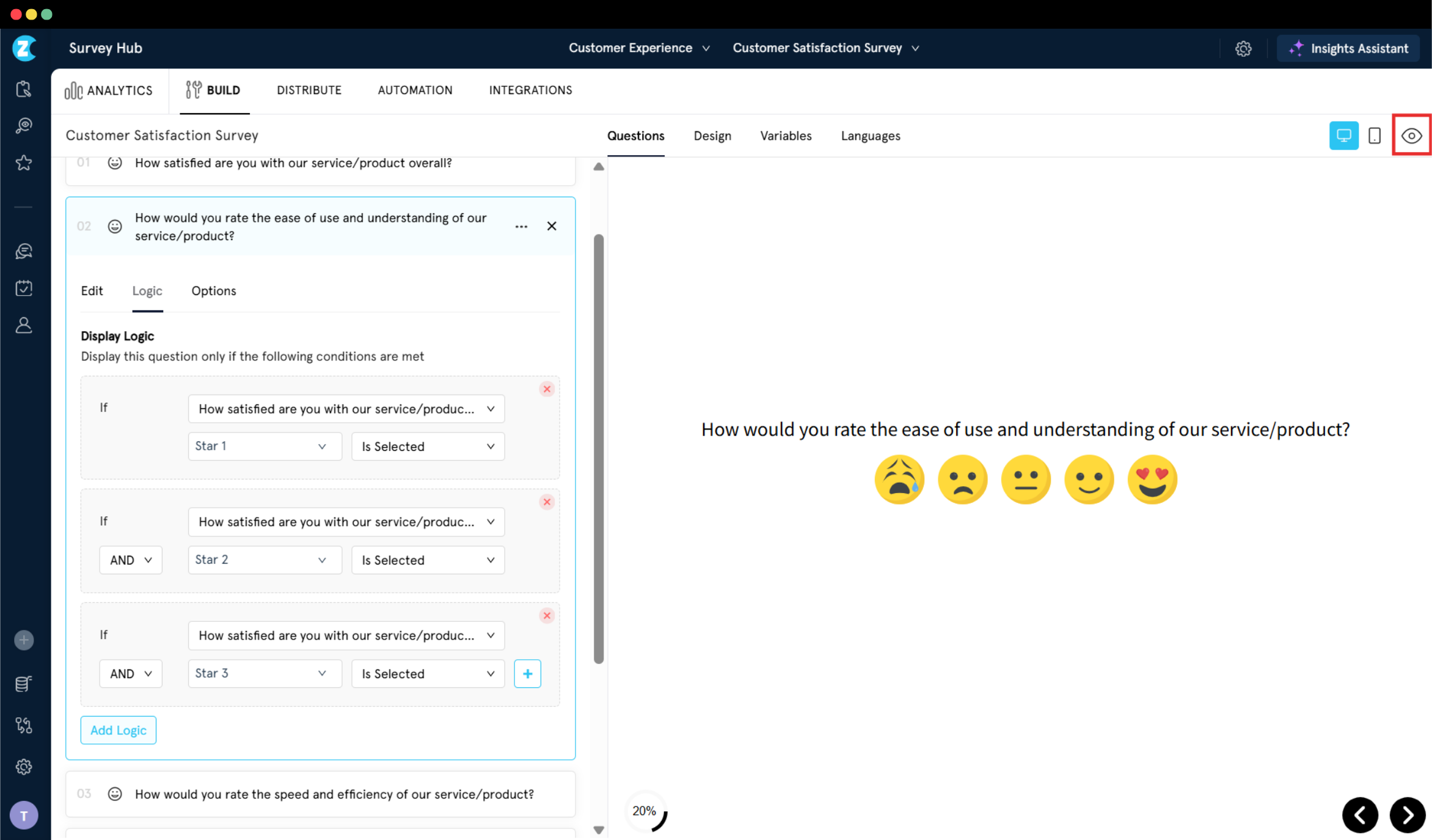The width and height of the screenshot is (1432, 840).
Task: Switch to mobile device preview
Action: tap(1375, 136)
